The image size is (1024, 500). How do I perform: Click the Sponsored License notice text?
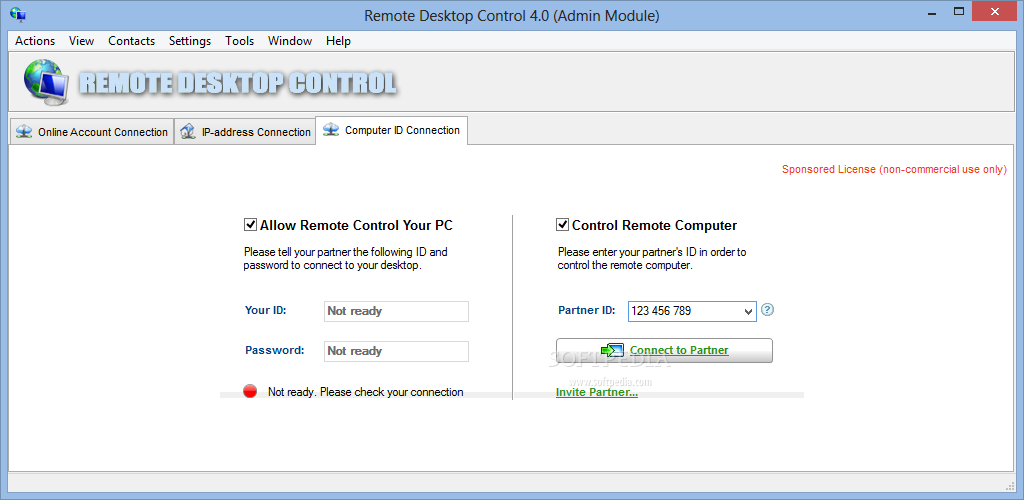pos(894,169)
